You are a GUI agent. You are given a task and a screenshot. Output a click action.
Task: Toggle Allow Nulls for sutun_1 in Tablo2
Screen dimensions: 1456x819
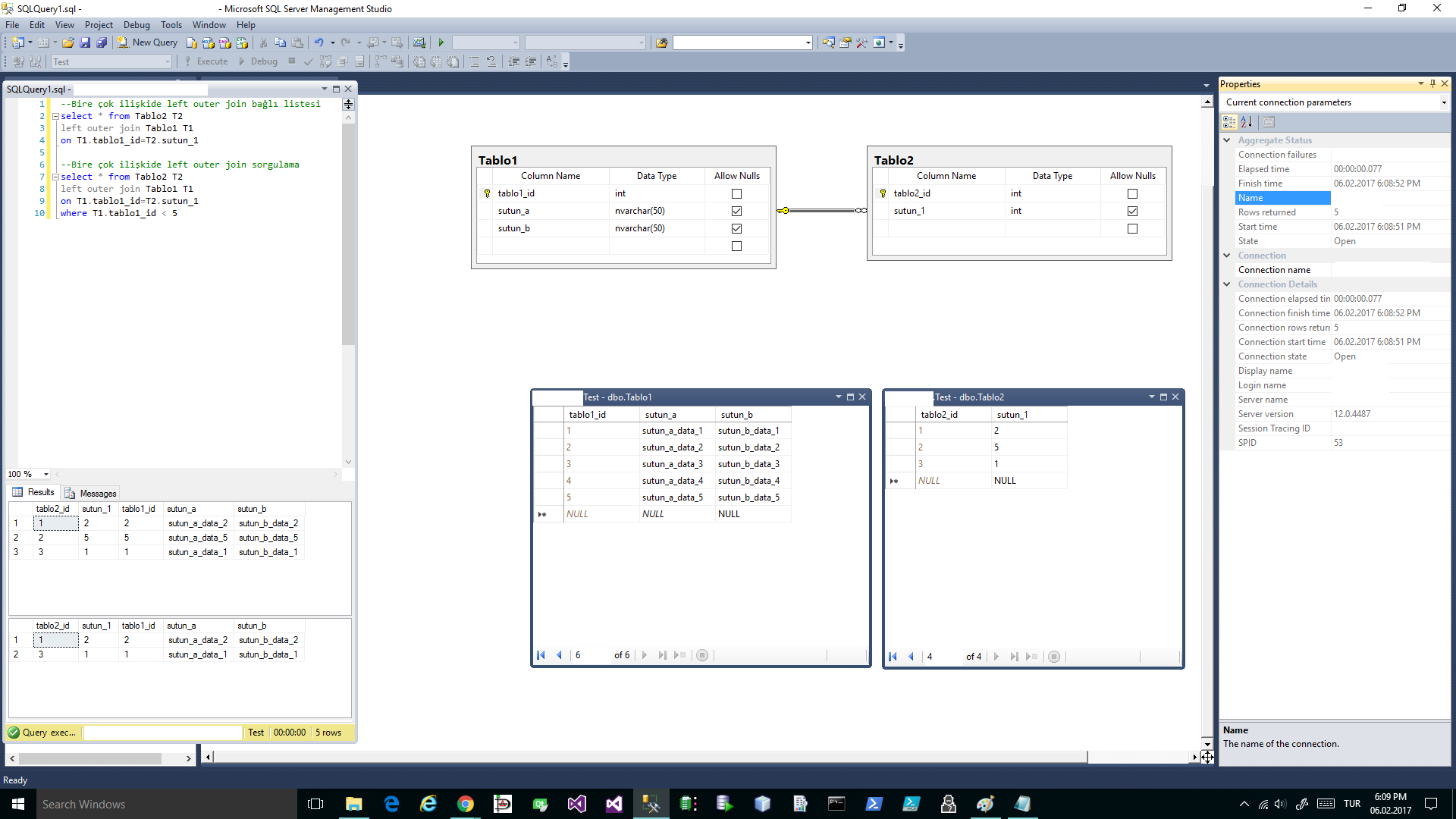tap(1132, 212)
